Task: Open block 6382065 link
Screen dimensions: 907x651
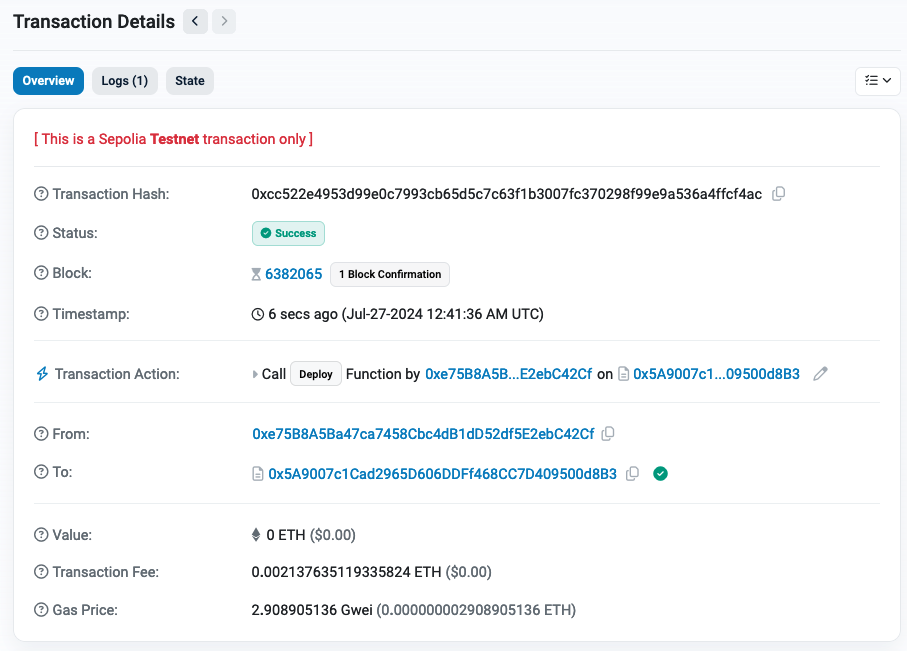Action: (x=293, y=274)
